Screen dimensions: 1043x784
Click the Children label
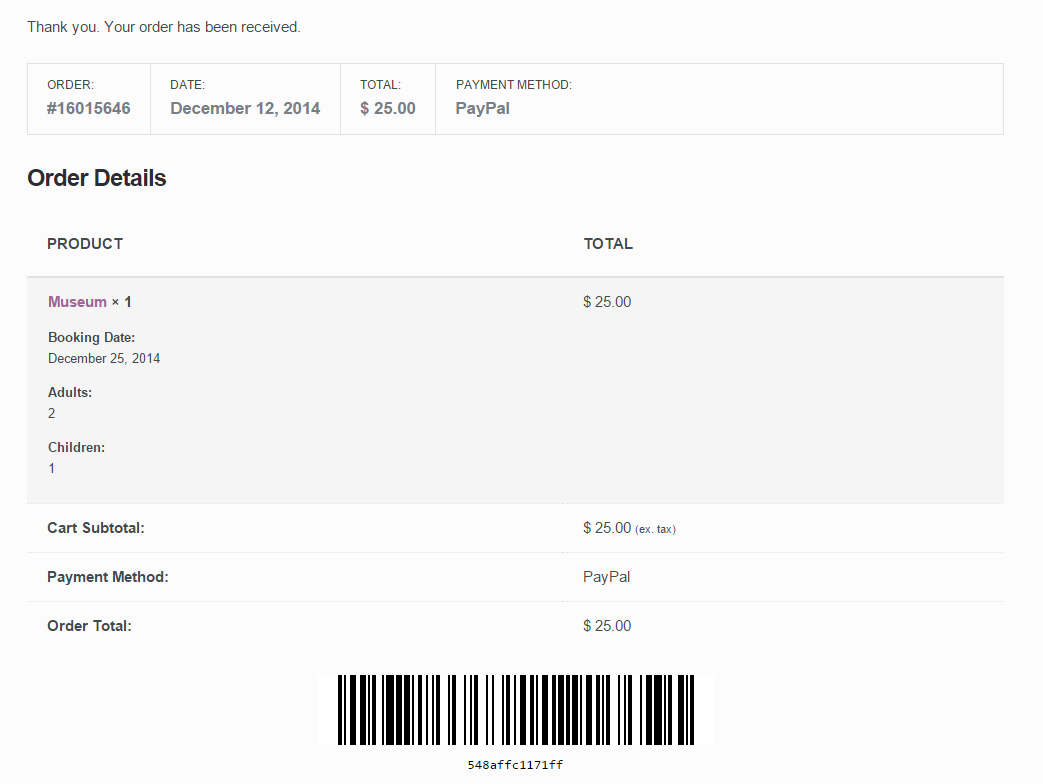click(x=76, y=448)
